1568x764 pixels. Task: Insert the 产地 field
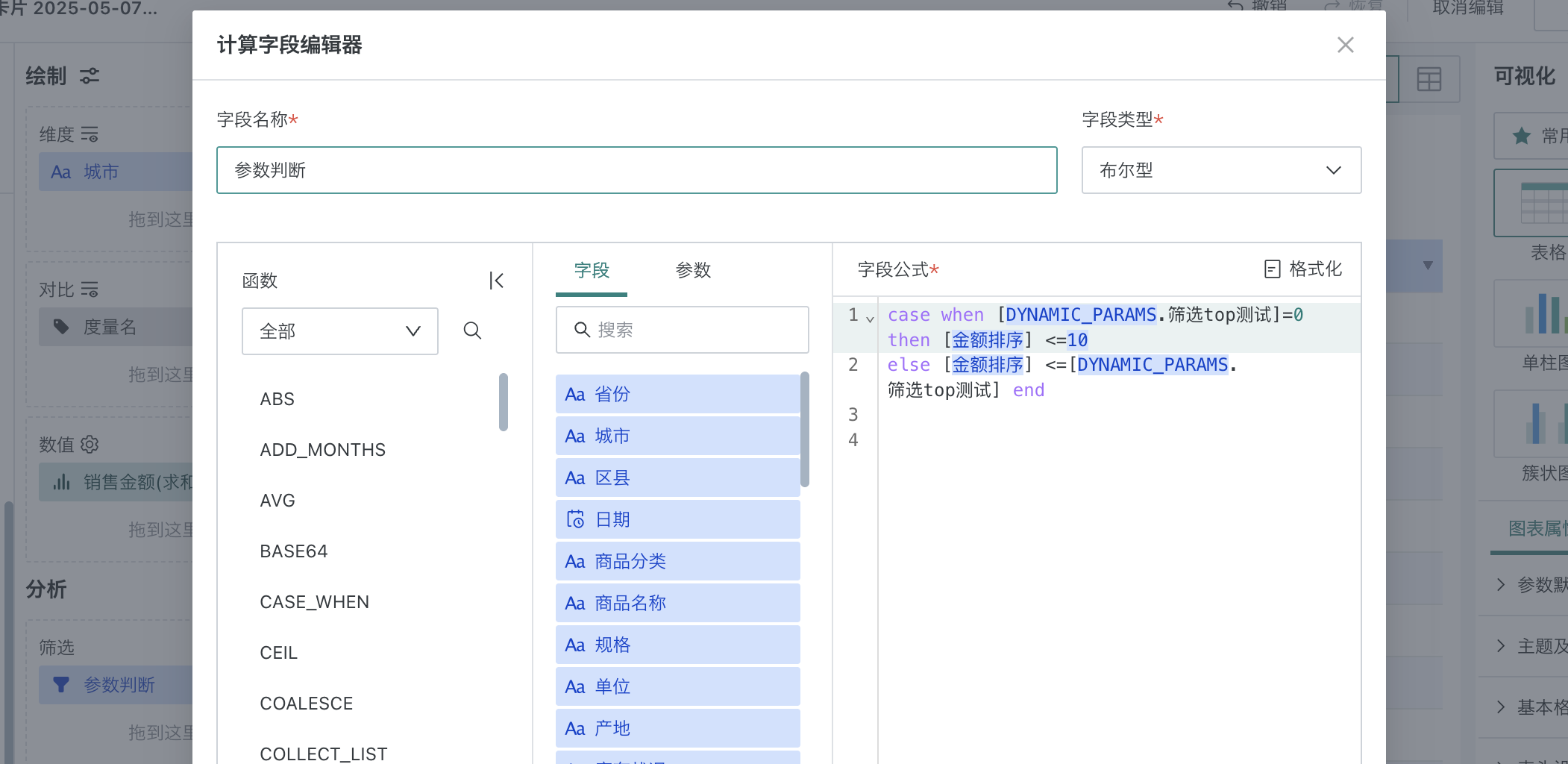click(x=677, y=728)
